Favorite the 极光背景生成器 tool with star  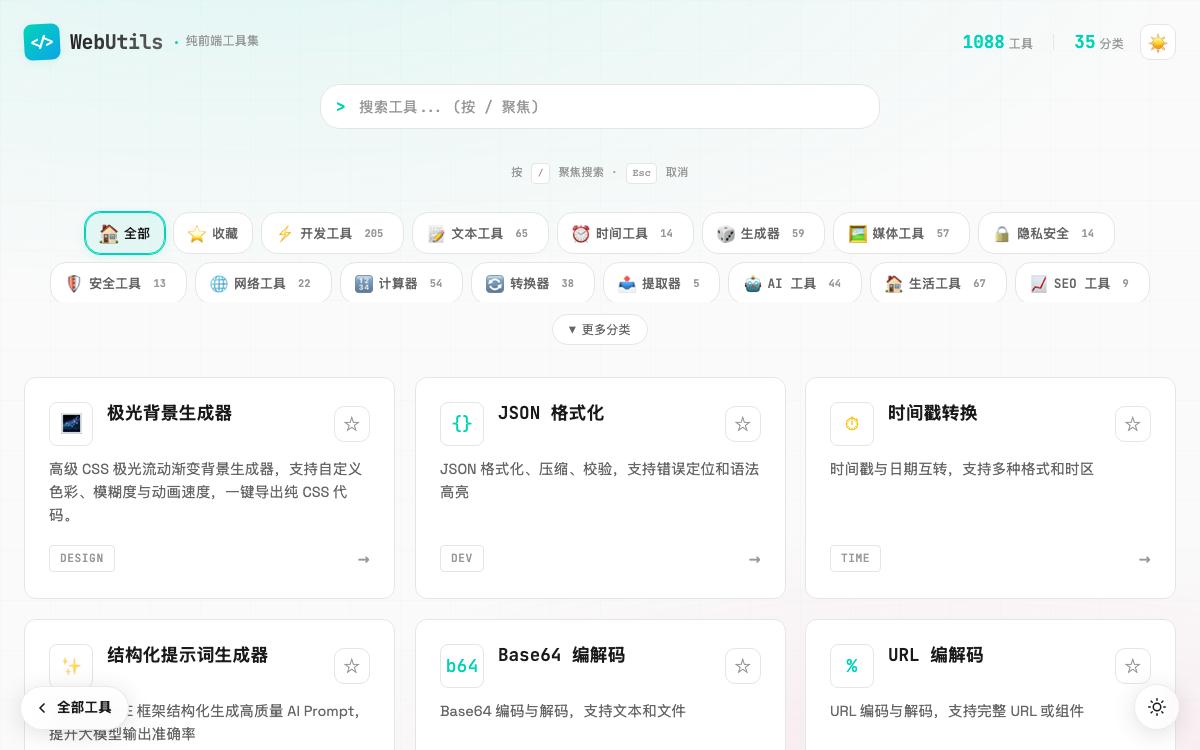tap(352, 424)
